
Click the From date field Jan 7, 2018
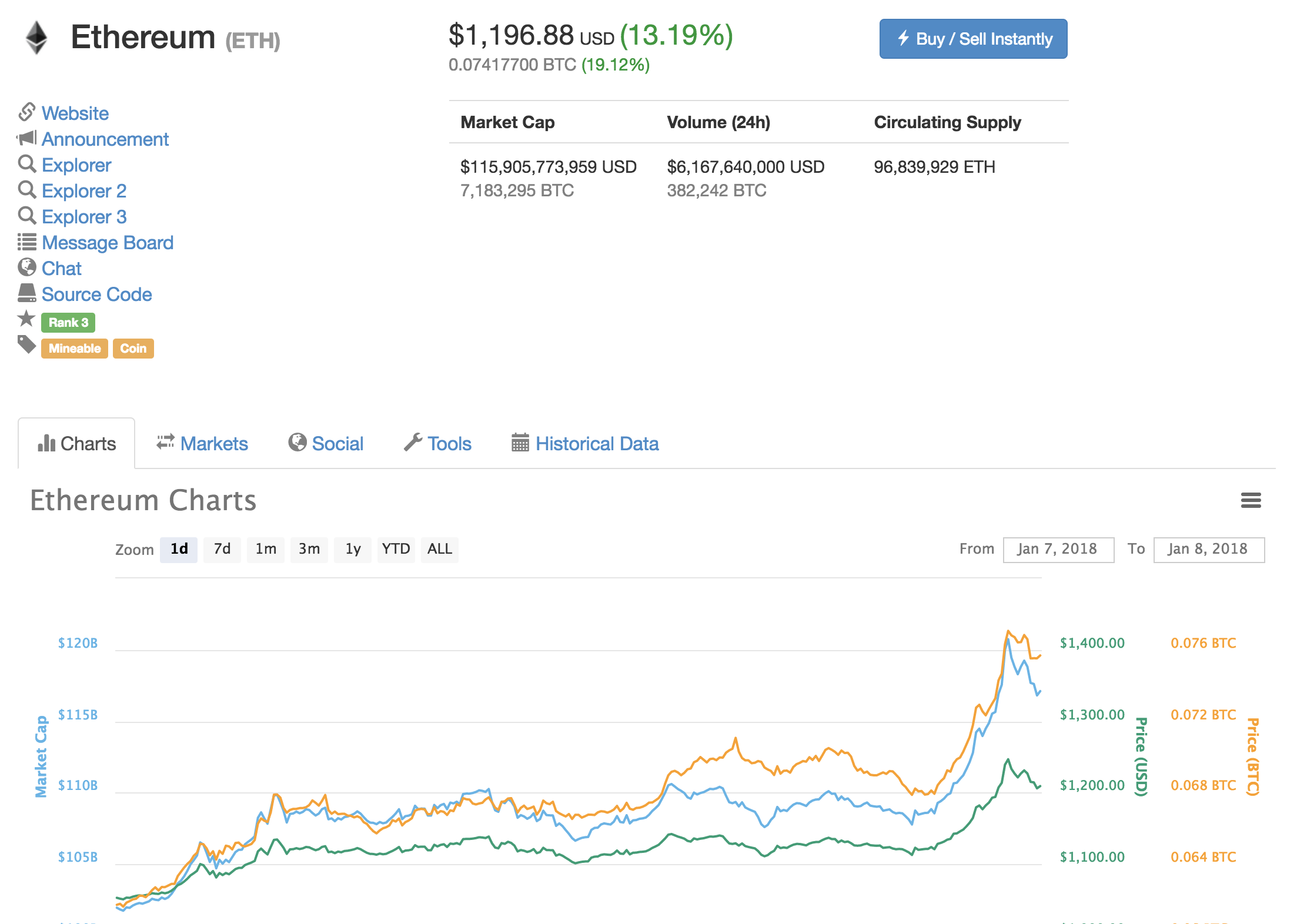1058,550
